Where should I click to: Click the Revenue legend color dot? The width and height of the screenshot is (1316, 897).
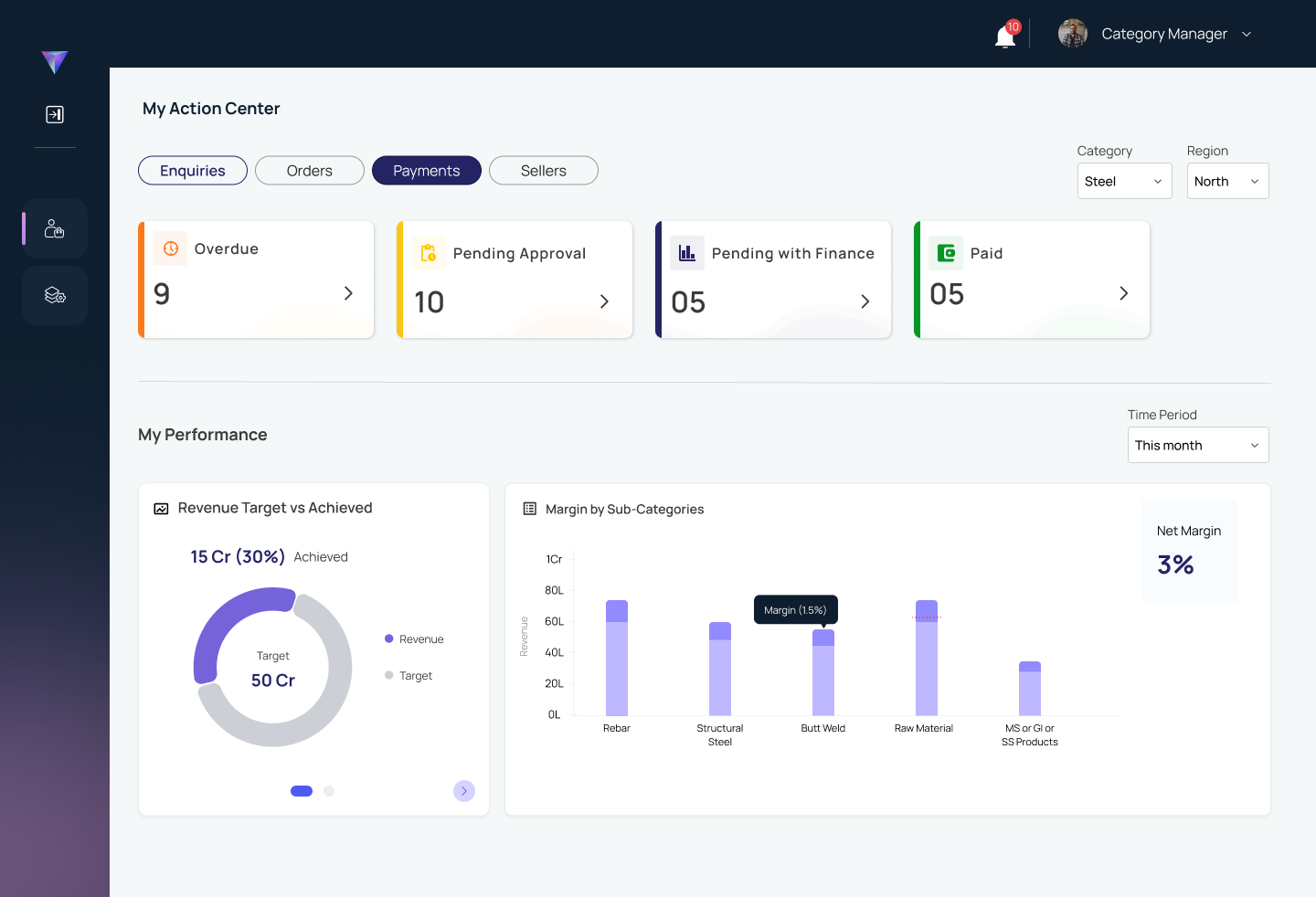pos(389,638)
